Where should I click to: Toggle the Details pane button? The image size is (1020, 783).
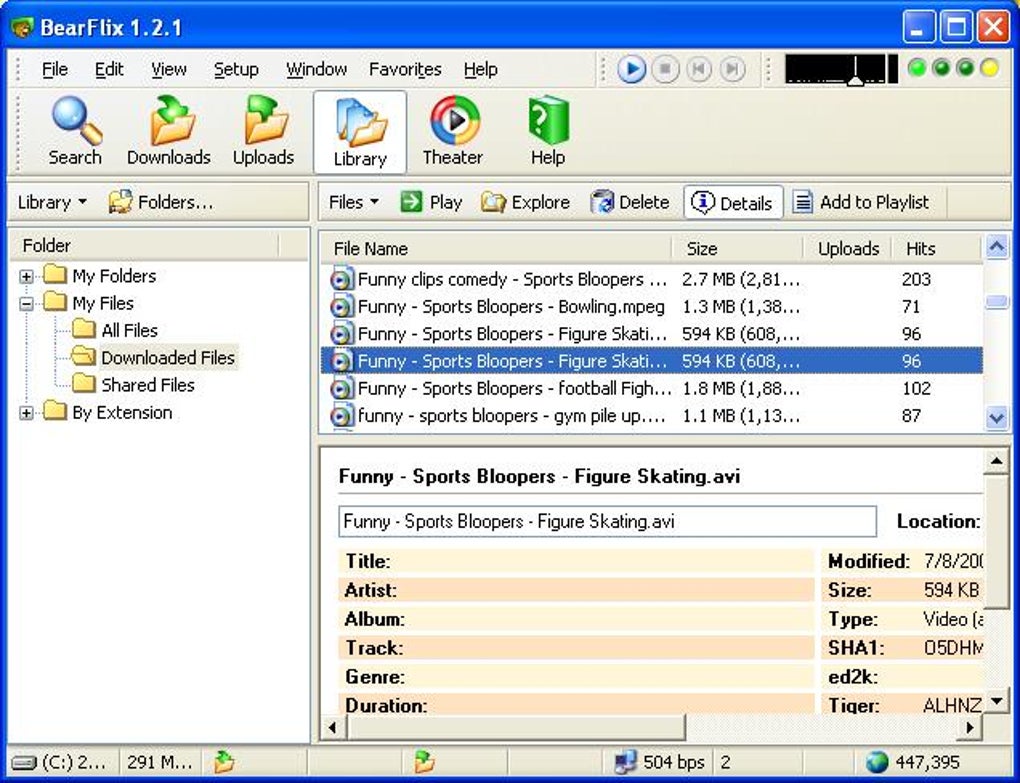(x=733, y=203)
